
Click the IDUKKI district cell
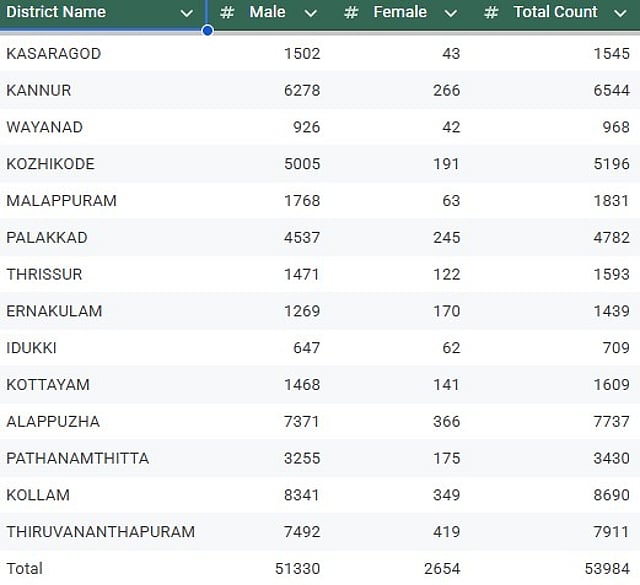pyautogui.click(x=31, y=348)
